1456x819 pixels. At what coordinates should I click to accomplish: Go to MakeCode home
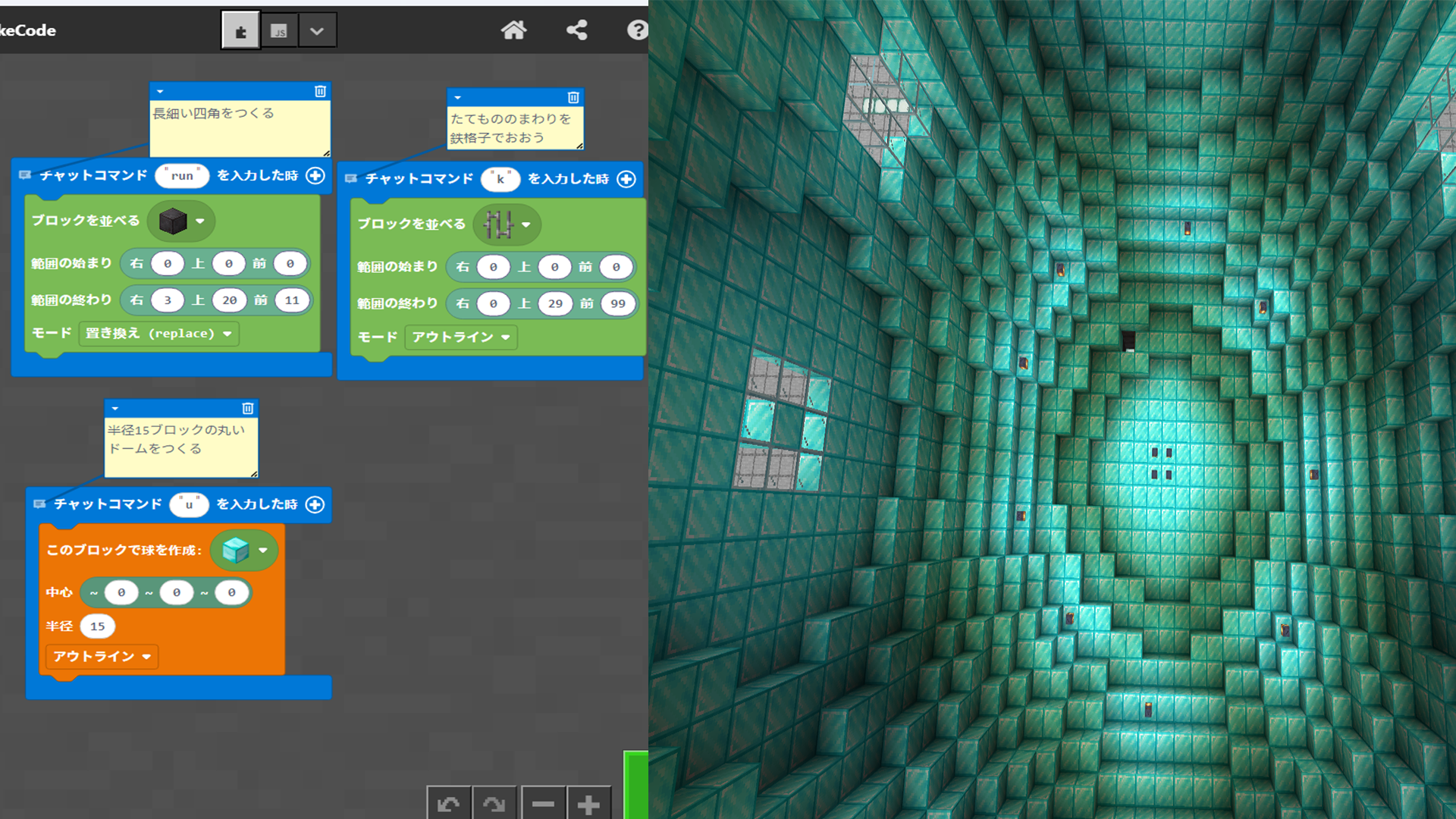514,30
